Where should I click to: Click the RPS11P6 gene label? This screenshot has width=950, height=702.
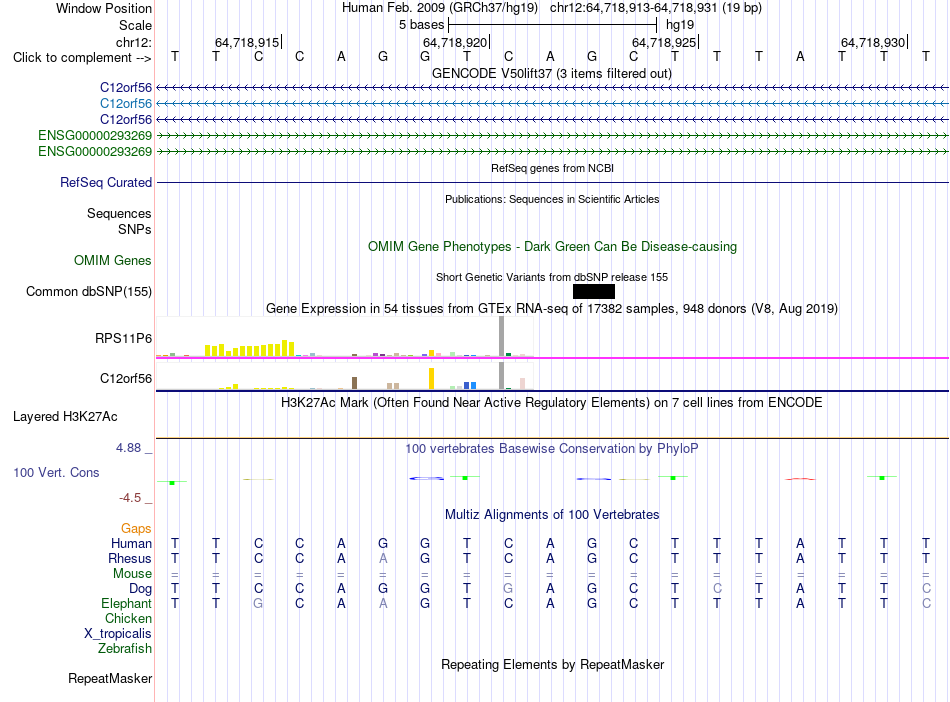coord(123,339)
